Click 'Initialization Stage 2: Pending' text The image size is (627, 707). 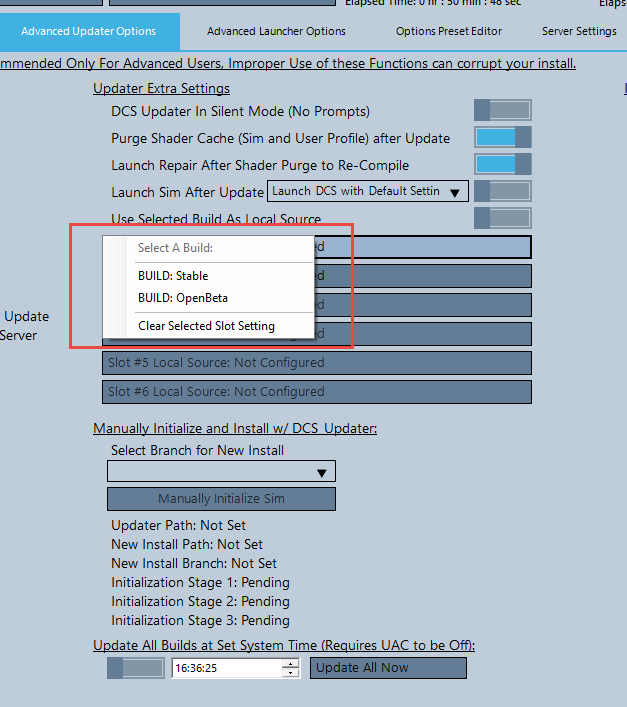pyautogui.click(x=200, y=601)
